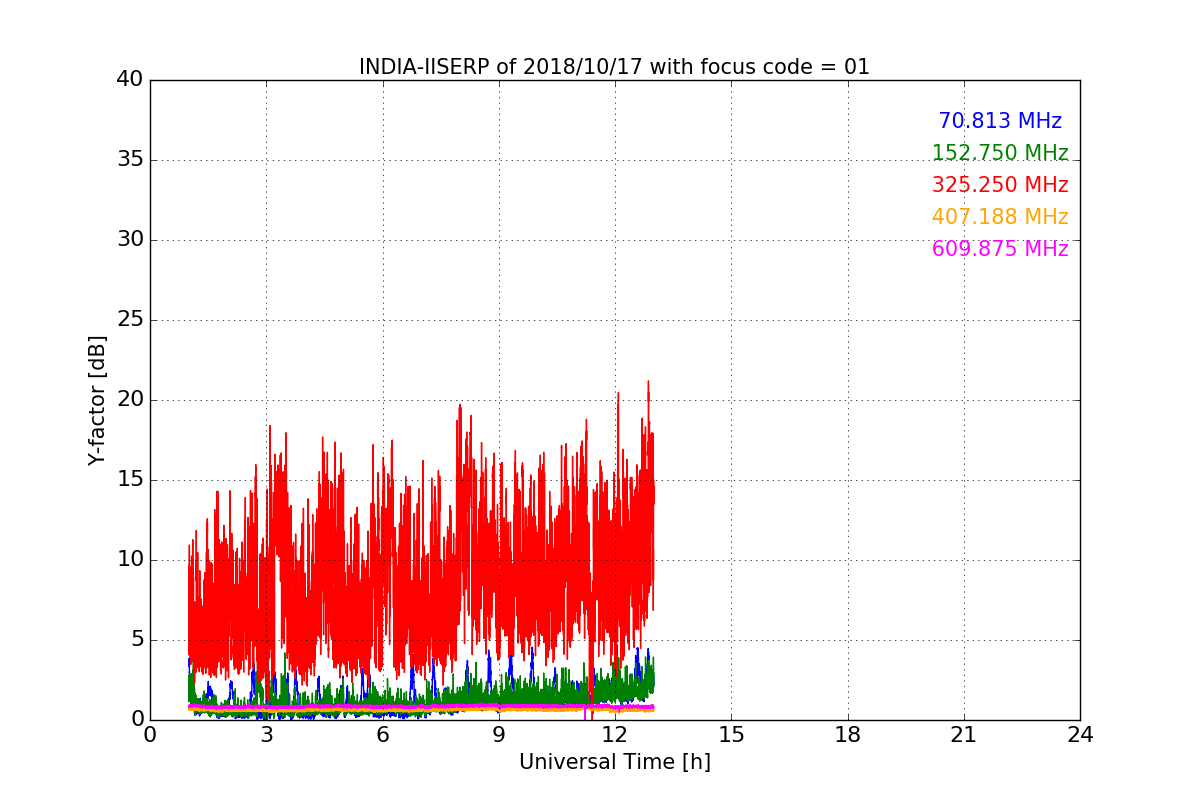Click the x-axis tick label 24
1200x800 pixels.
[1080, 734]
